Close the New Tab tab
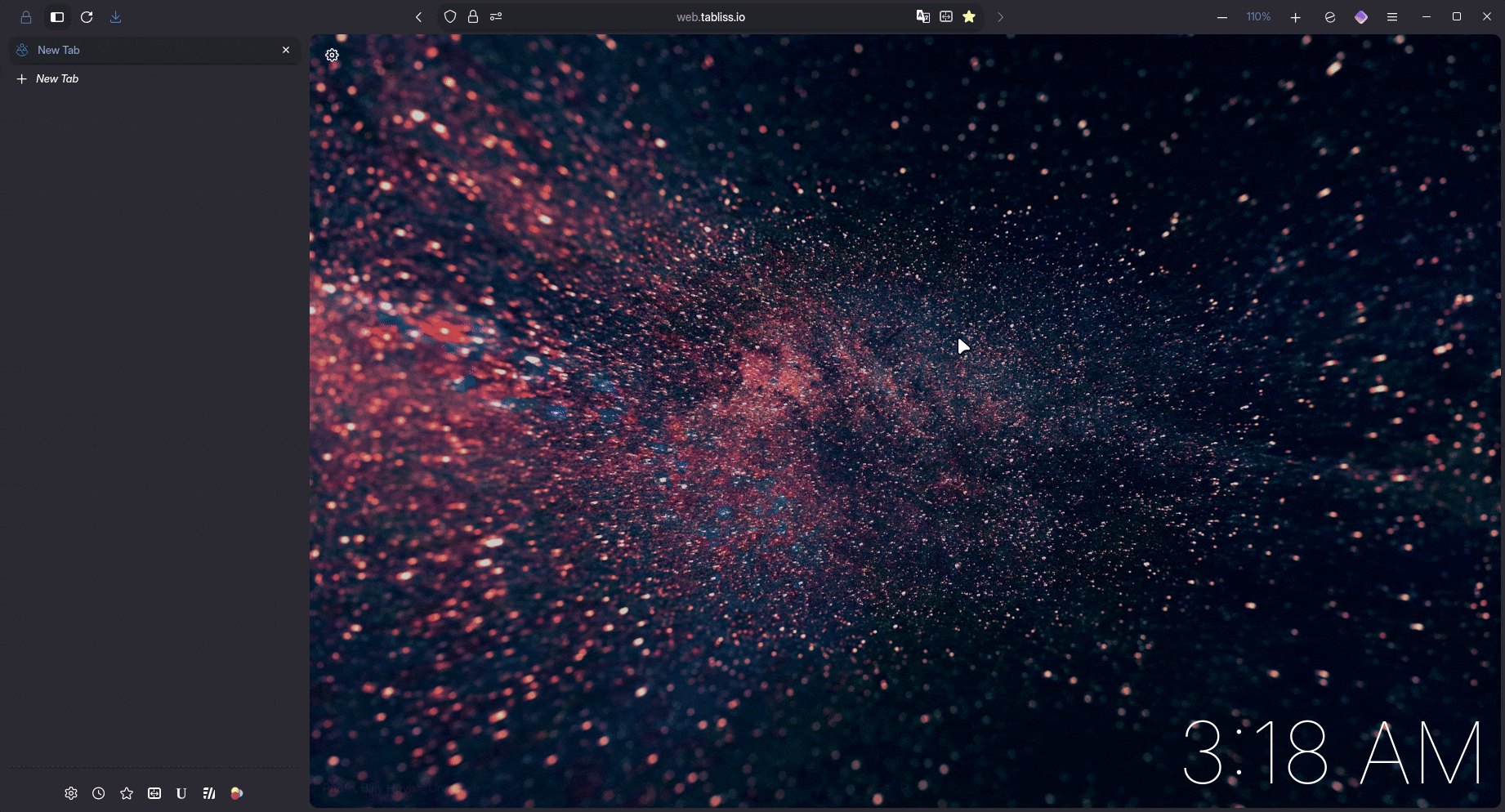This screenshot has height=812, width=1505. 286,50
